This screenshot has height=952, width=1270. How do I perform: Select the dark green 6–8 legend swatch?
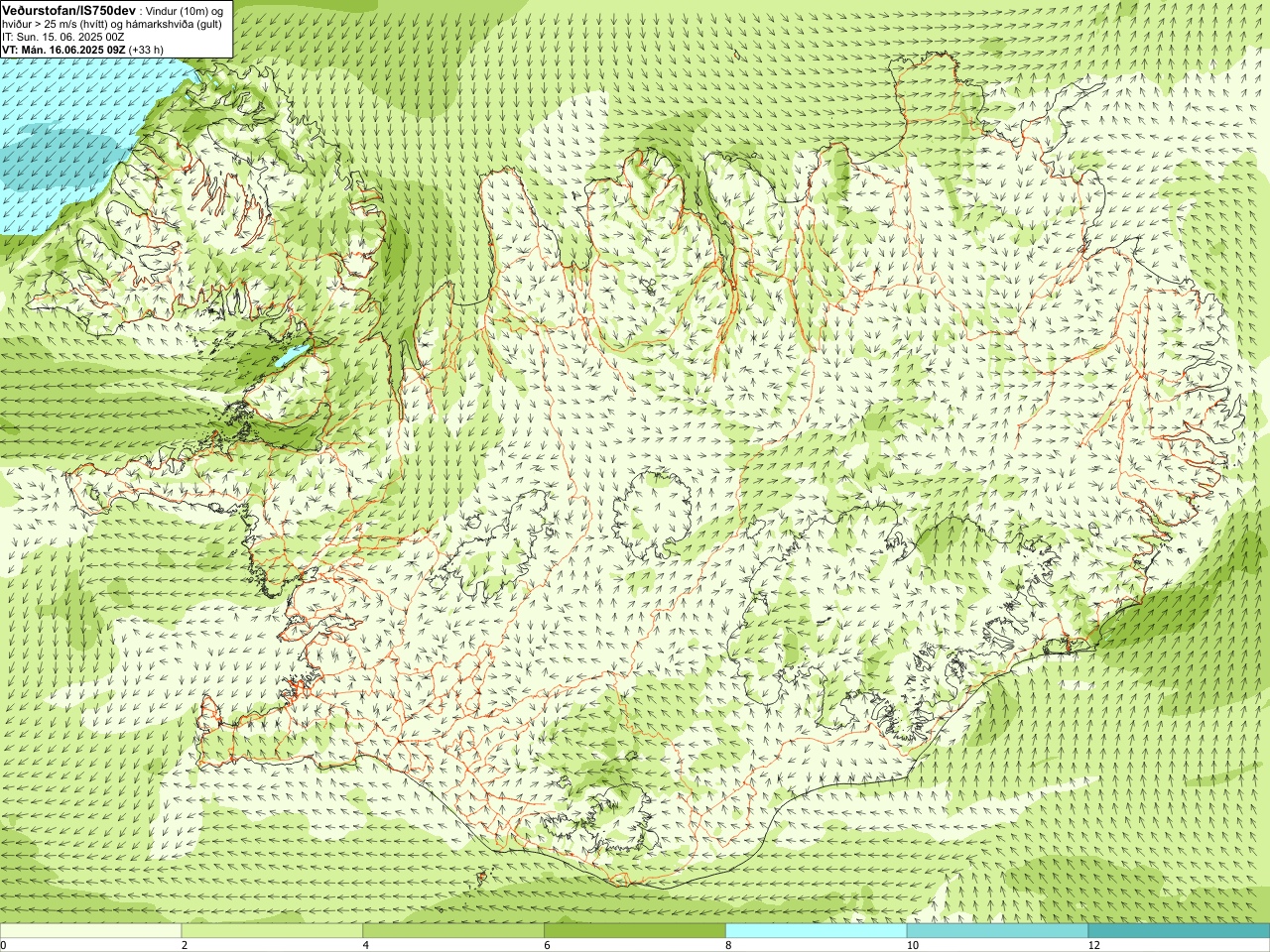[x=635, y=931]
